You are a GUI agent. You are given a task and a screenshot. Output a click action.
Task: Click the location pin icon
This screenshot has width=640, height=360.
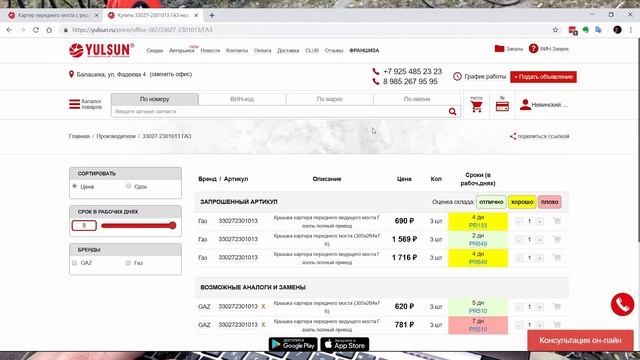[71, 74]
